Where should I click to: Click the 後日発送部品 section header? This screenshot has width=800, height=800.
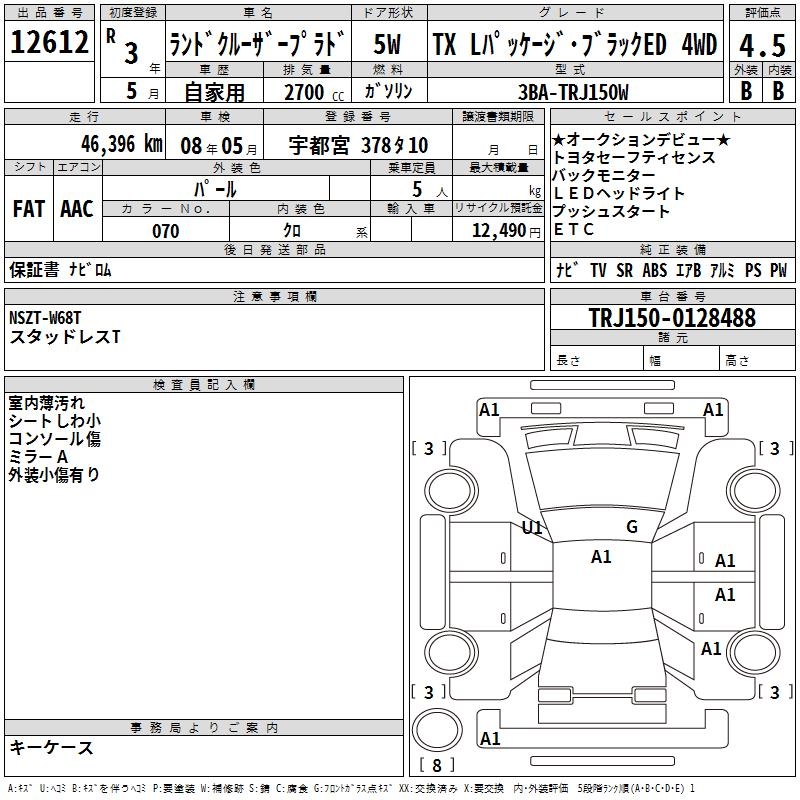click(x=274, y=249)
